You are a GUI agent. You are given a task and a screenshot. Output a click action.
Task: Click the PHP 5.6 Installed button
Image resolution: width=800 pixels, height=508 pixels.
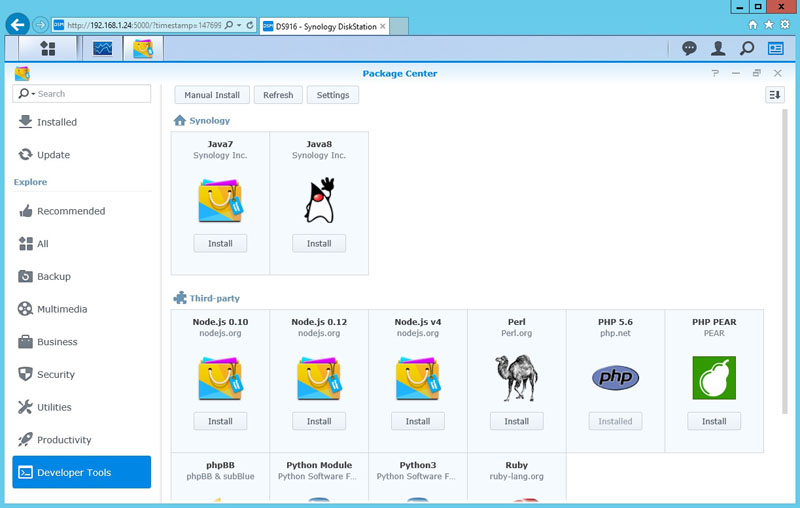(x=615, y=421)
